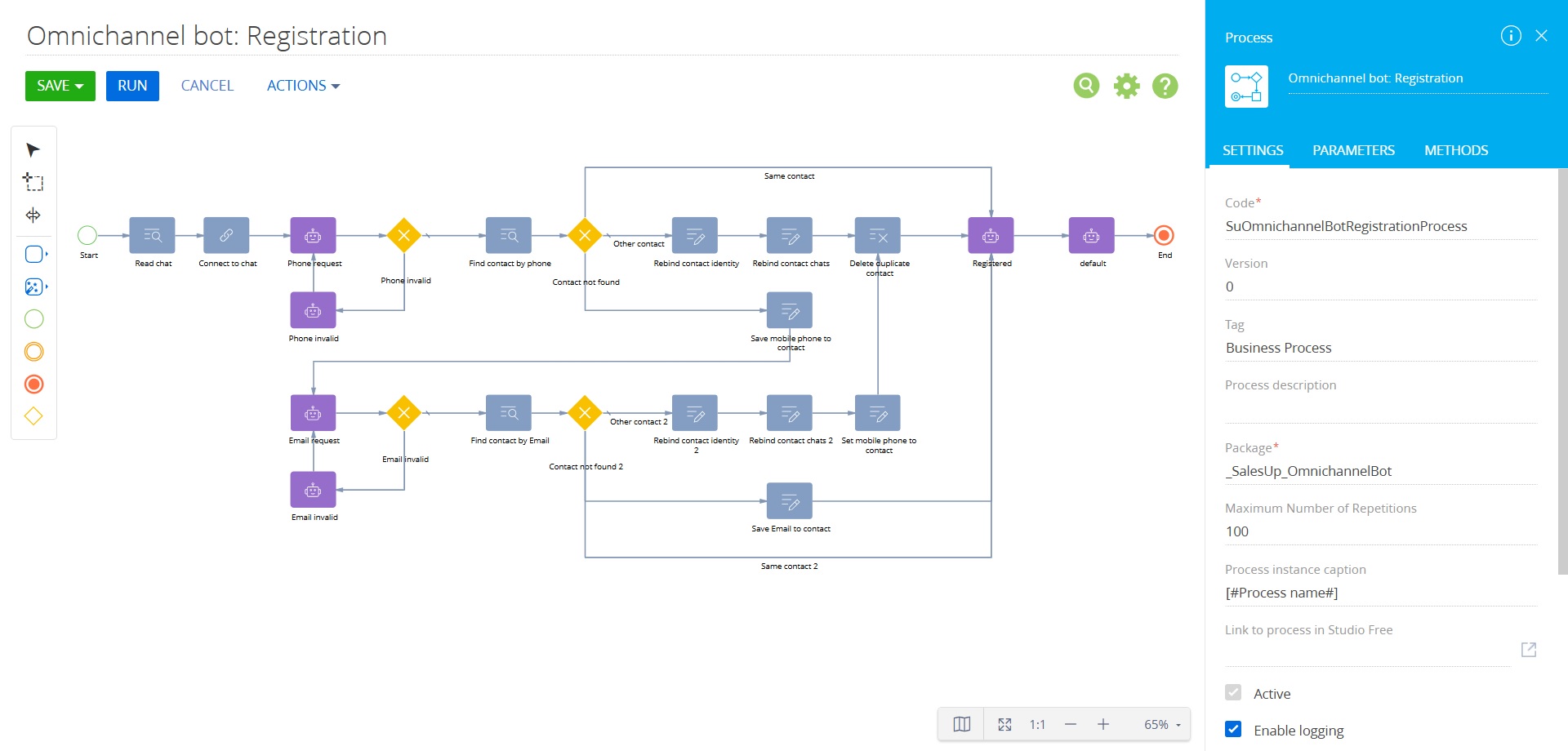Select the End event node
1568x751 pixels.
[1165, 236]
